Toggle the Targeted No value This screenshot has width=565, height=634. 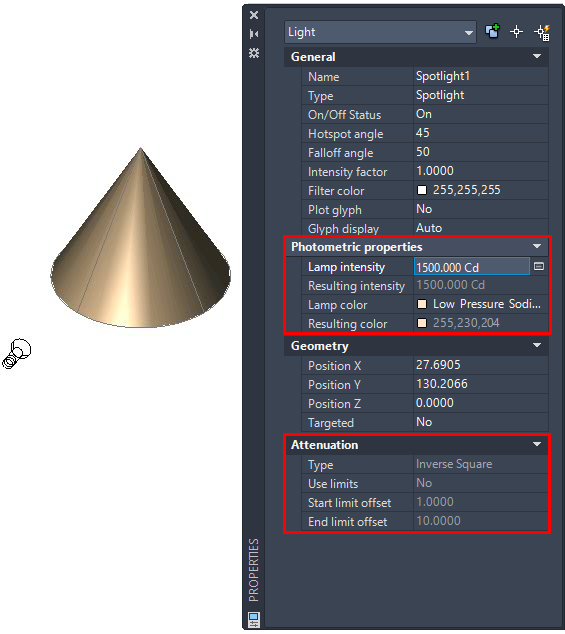481,422
